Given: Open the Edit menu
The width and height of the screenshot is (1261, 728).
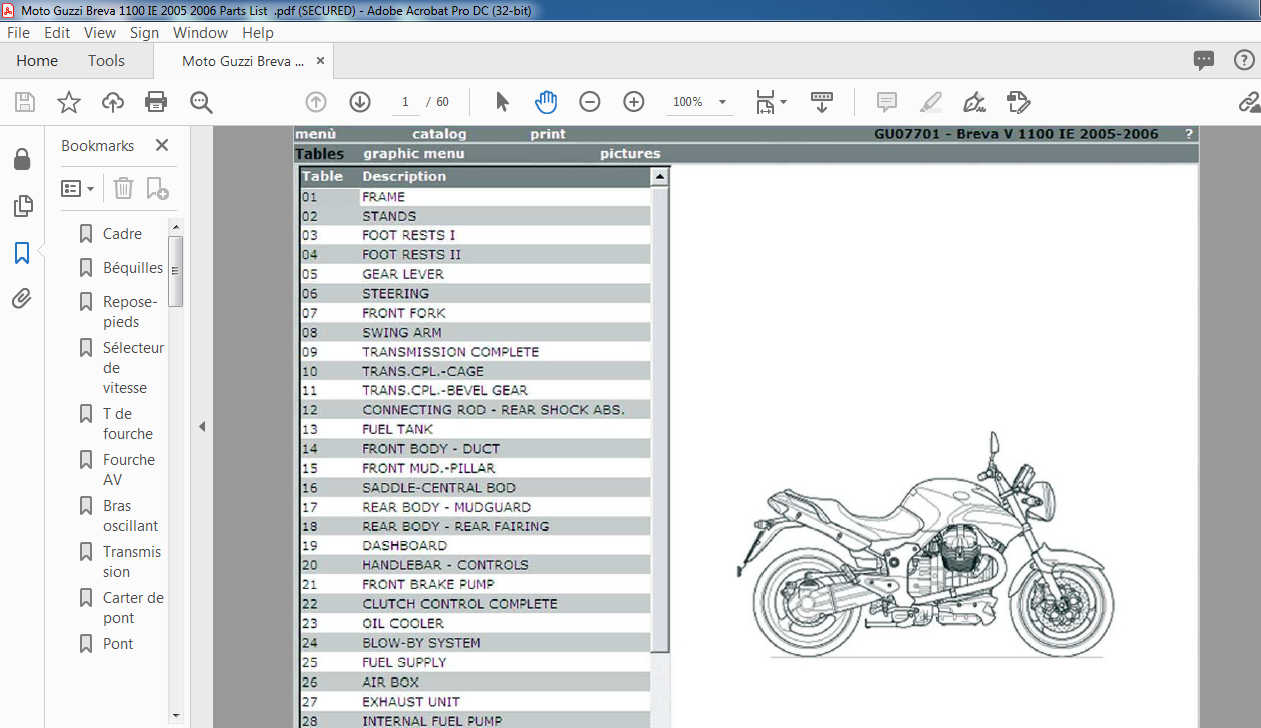Looking at the screenshot, I should point(57,32).
